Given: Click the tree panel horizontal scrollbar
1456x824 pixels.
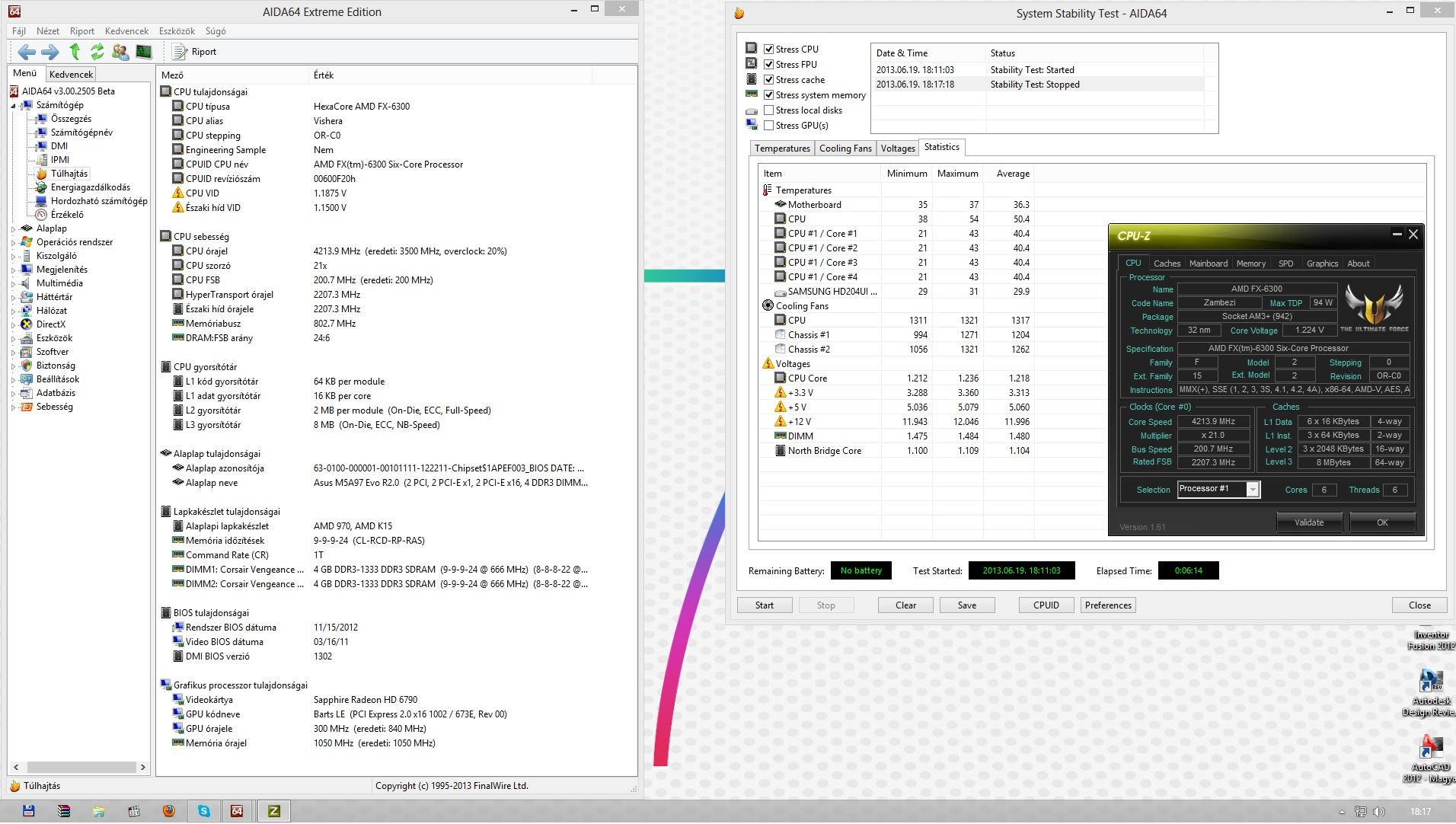Looking at the screenshot, I should pyautogui.click(x=79, y=768).
